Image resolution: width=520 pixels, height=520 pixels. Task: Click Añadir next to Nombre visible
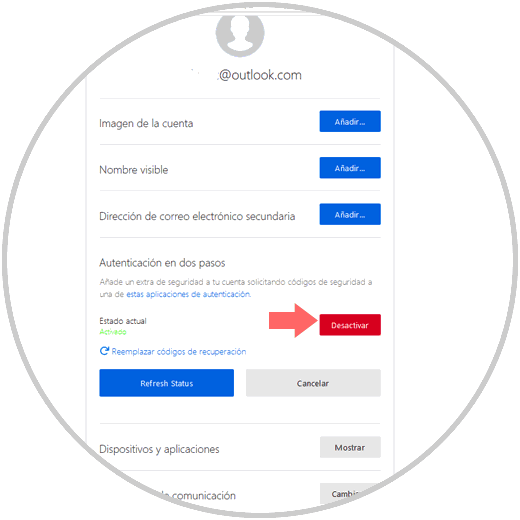(350, 168)
